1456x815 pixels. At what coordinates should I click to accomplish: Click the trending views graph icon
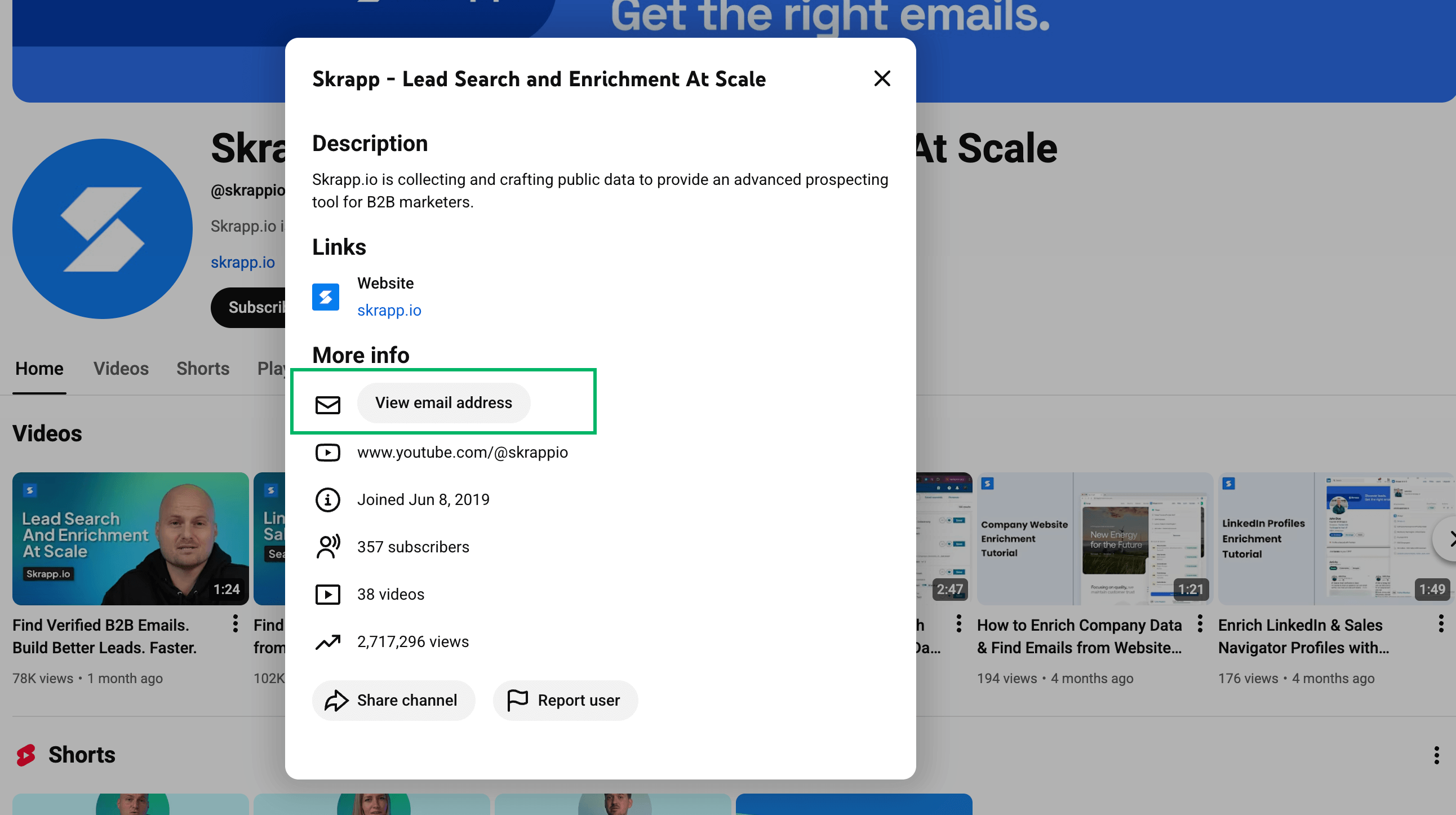[x=329, y=641]
